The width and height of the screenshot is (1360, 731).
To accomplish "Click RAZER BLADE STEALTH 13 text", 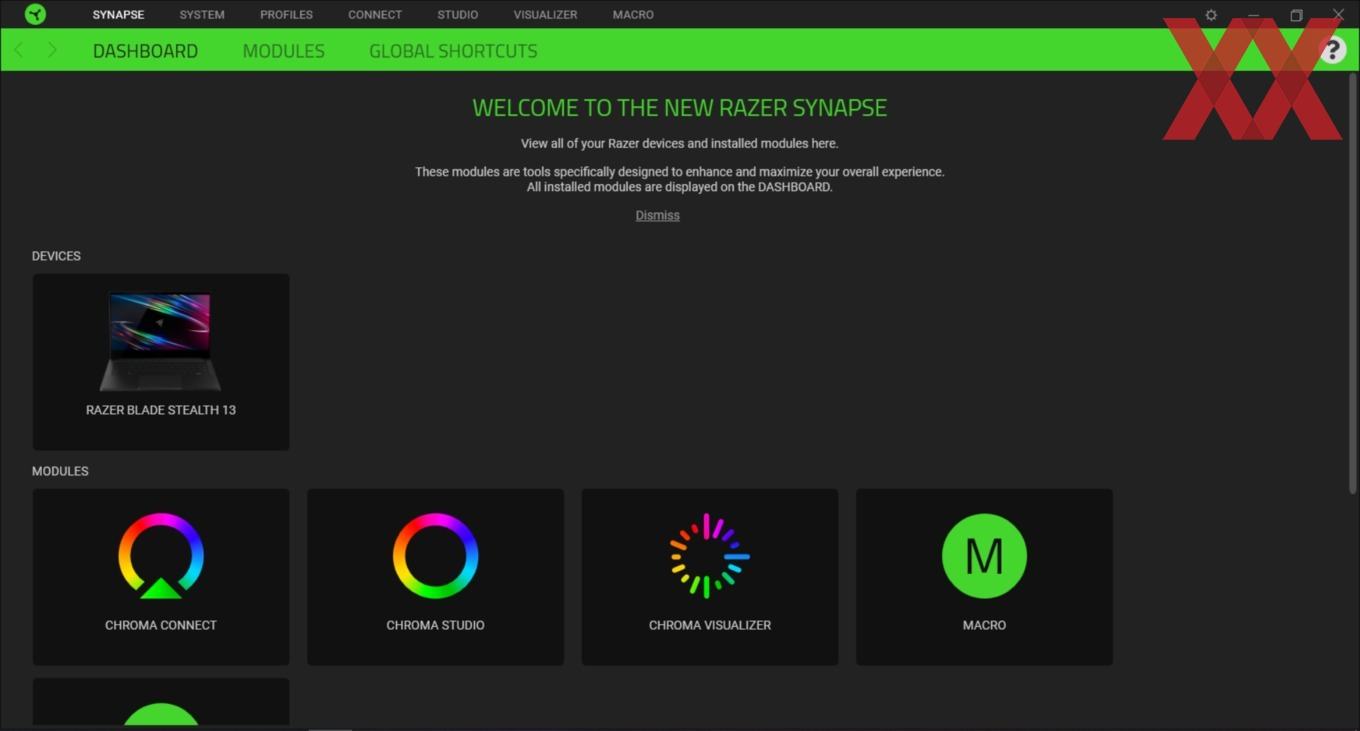I will coord(161,410).
